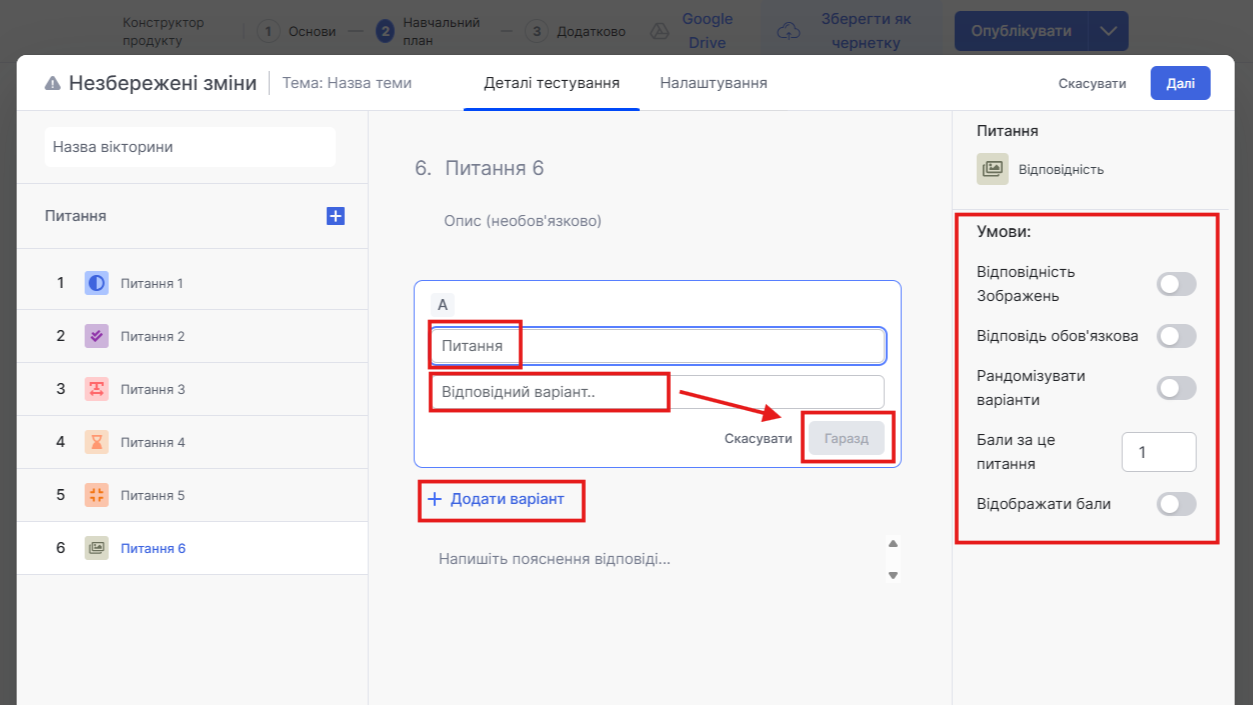This screenshot has height=705, width=1253.
Task: Click explanation field scroll up arrow
Action: (x=893, y=544)
